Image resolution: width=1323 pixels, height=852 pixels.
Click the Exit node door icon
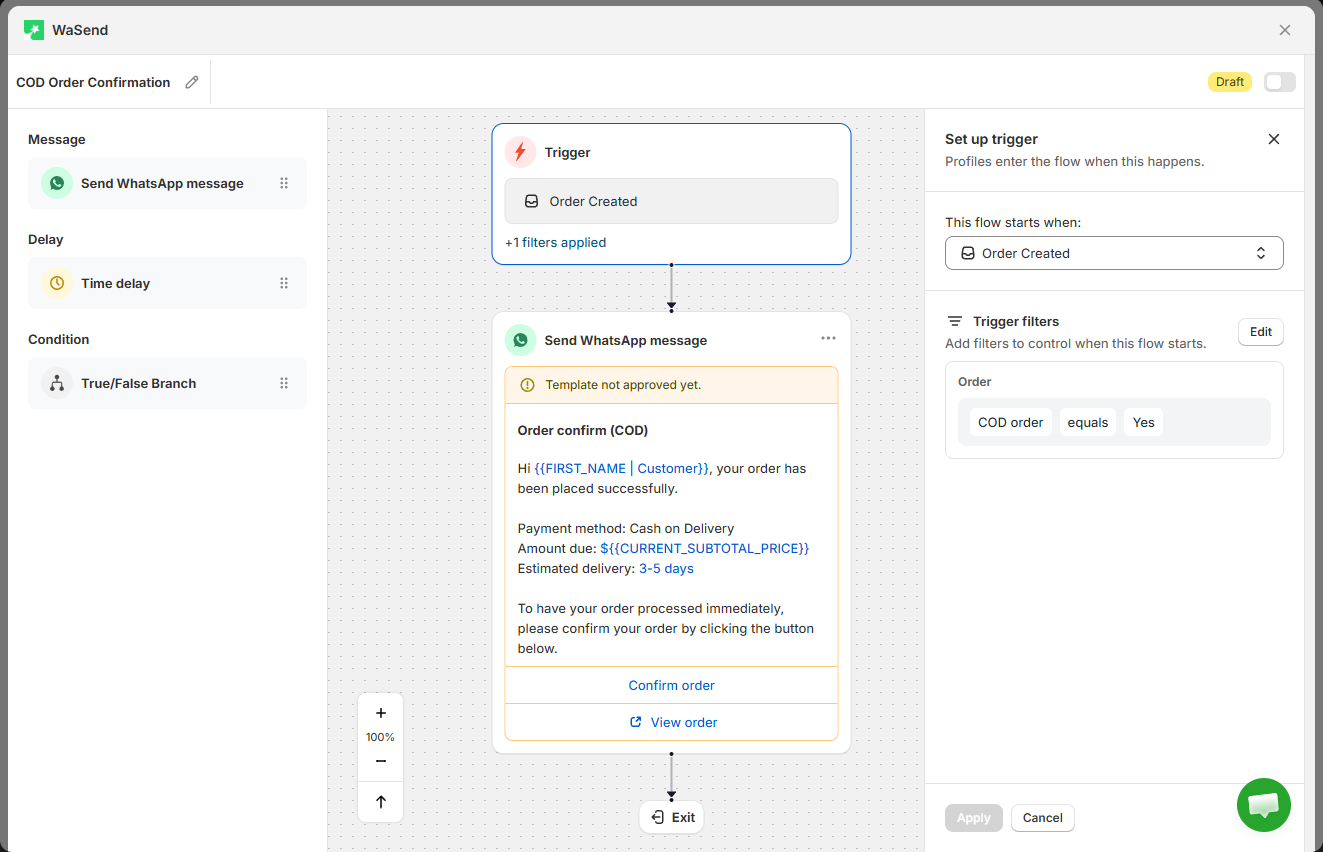coord(657,817)
